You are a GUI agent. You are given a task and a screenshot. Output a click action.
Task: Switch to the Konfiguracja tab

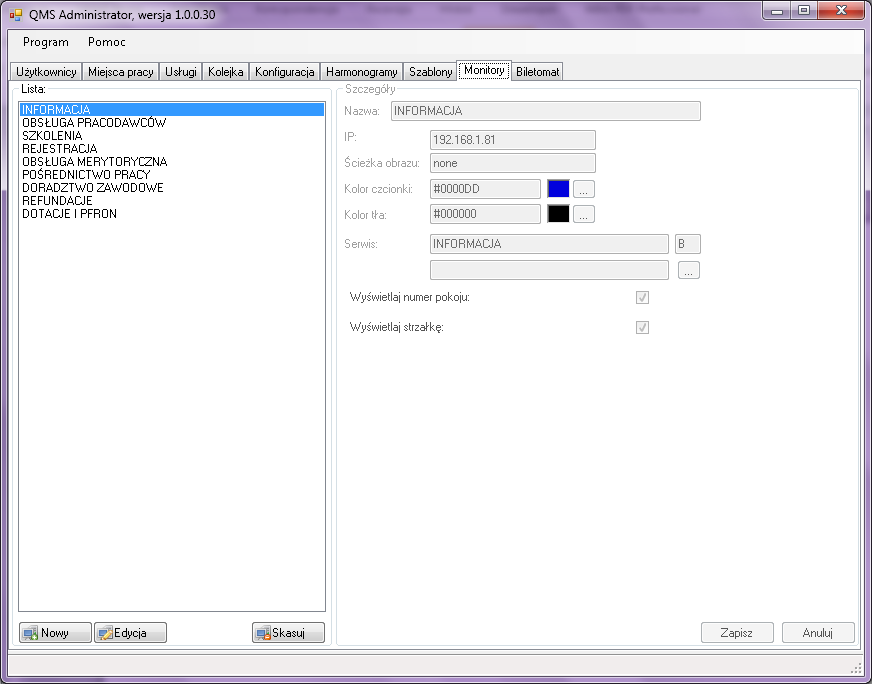(285, 72)
